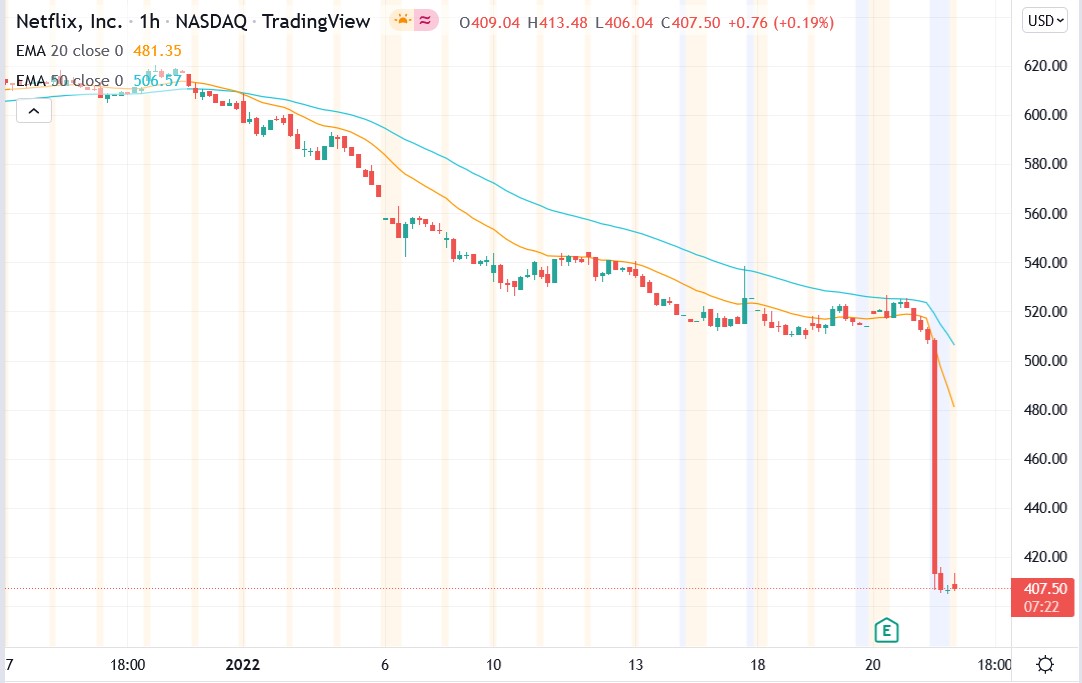
Task: Open the USD currency dropdown
Action: (x=1043, y=19)
